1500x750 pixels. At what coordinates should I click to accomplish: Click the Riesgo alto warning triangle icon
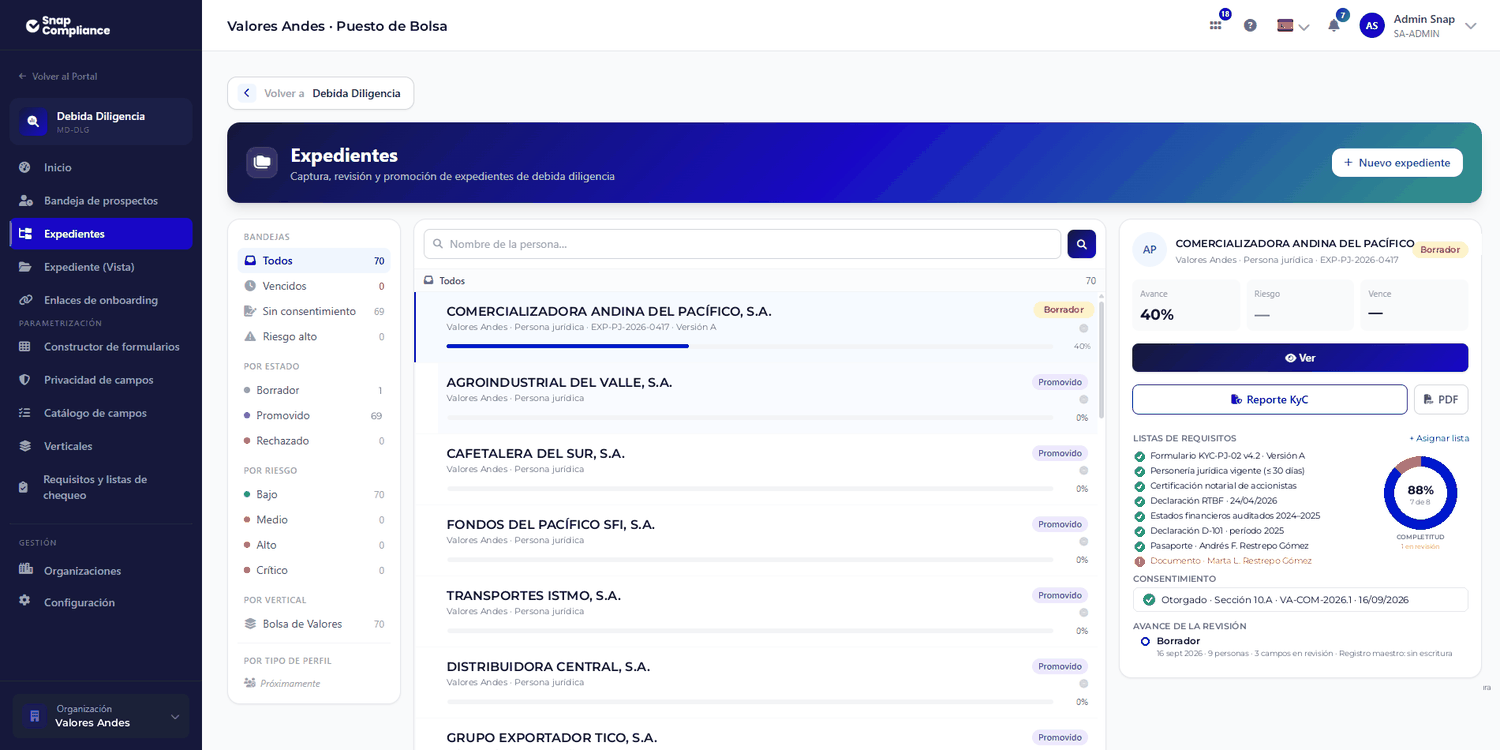(x=250, y=337)
